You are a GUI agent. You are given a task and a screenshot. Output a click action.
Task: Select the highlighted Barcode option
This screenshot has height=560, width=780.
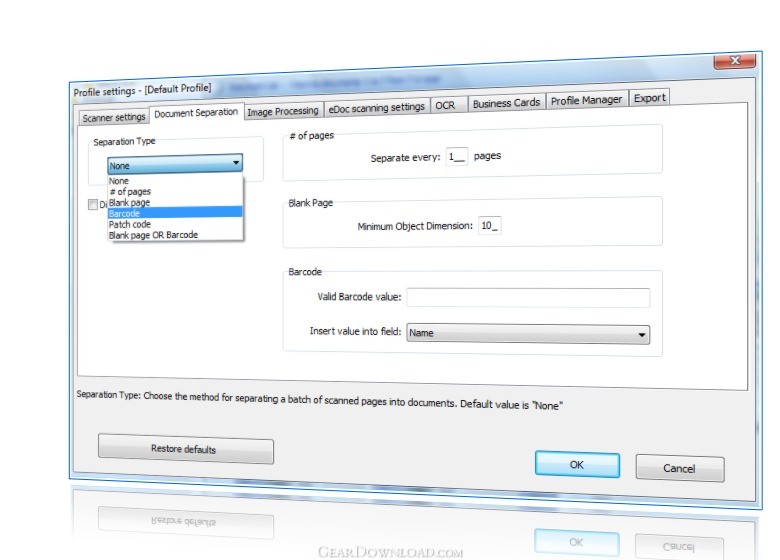(175, 213)
